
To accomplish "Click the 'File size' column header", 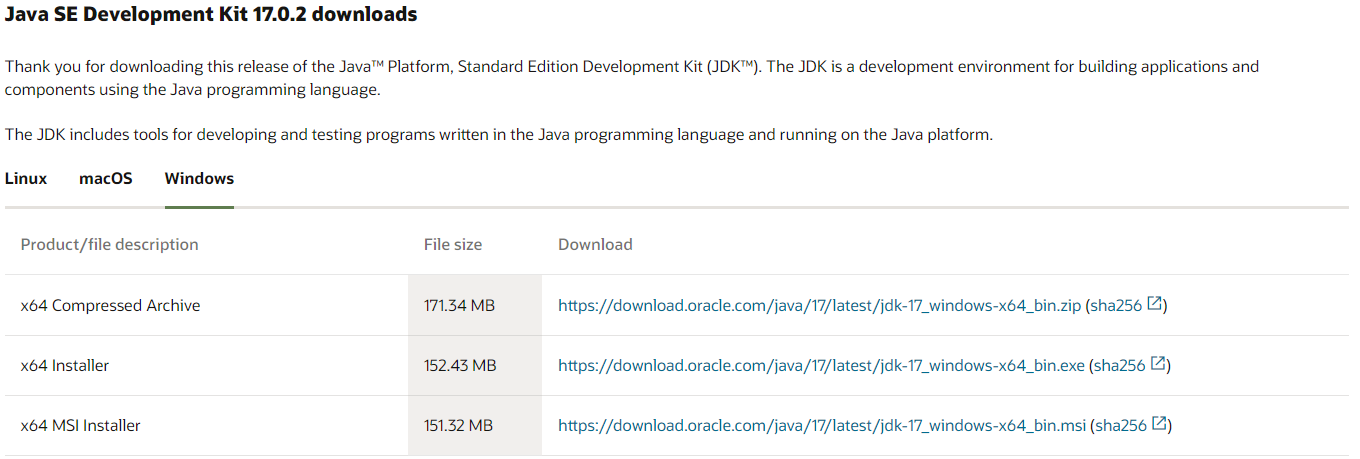I will pyautogui.click(x=453, y=245).
